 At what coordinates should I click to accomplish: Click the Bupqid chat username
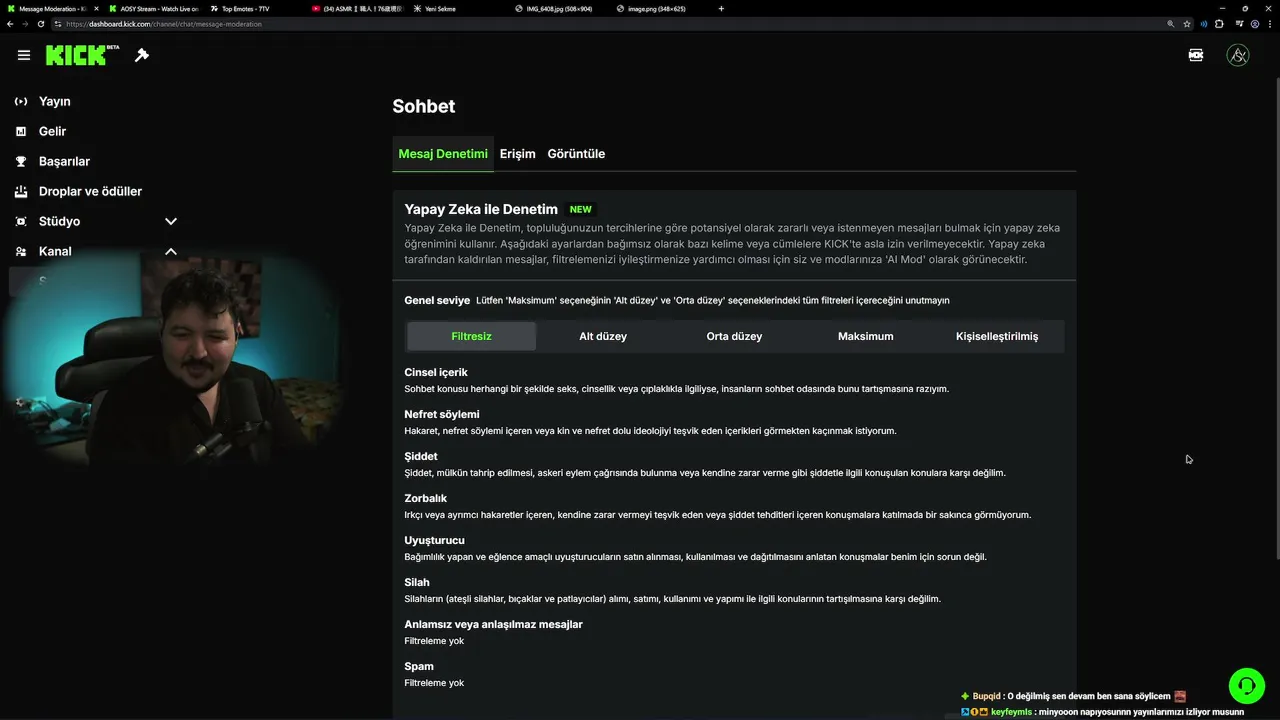point(987,696)
